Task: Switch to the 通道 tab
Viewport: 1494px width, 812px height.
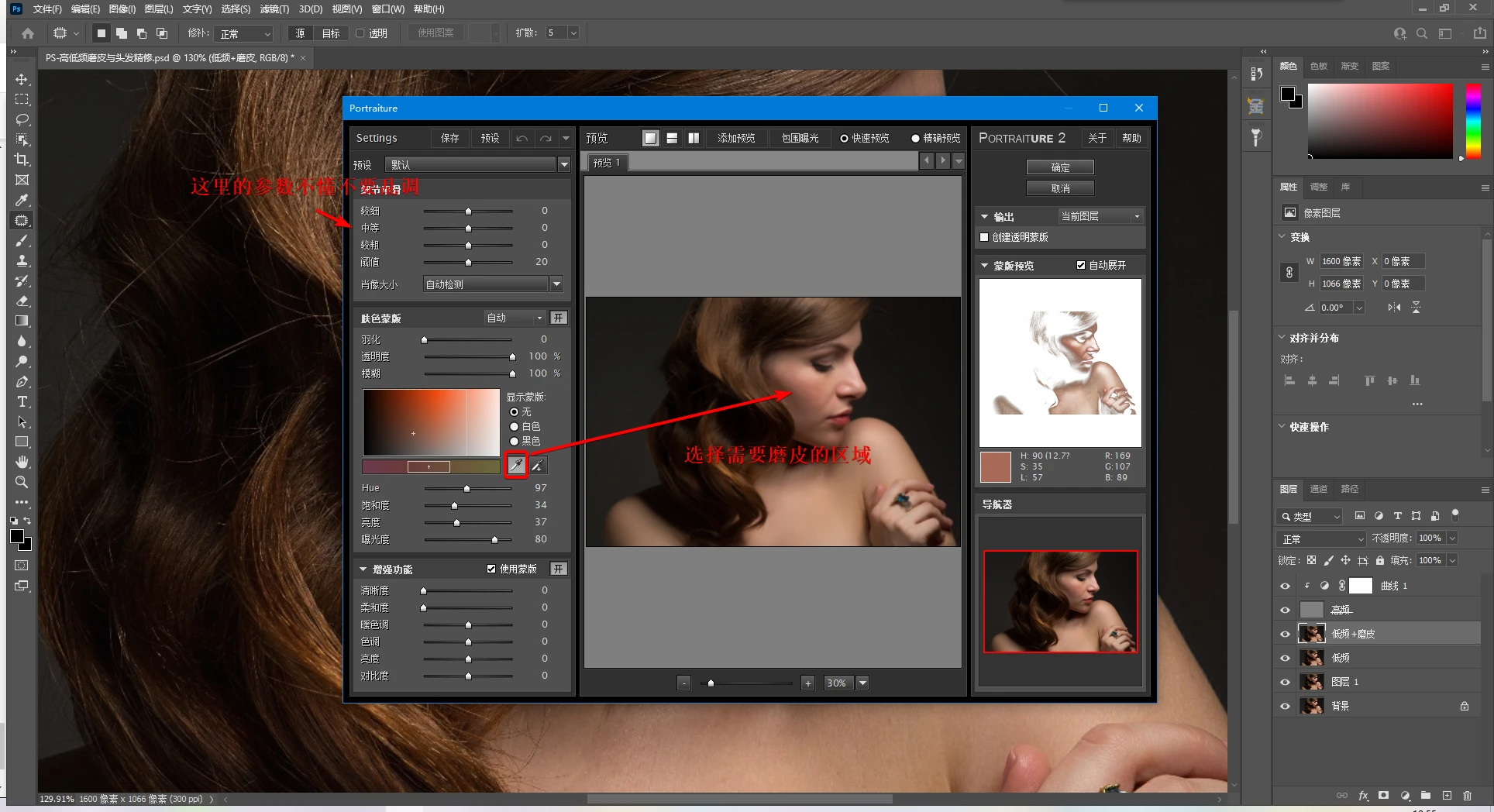Action: pyautogui.click(x=1318, y=489)
